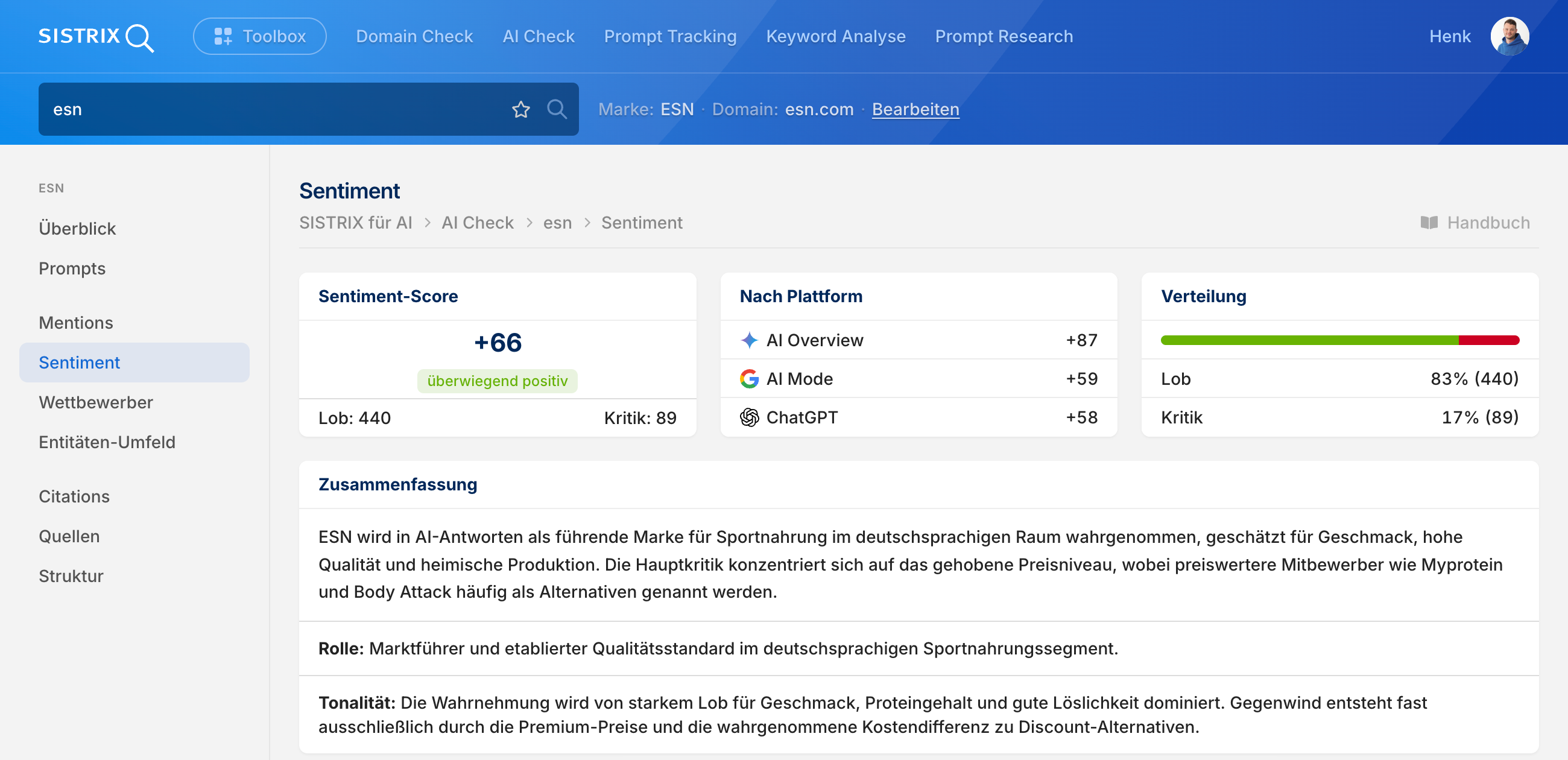Click the Sentiment page title
Screen dimensions: 1568x760
349,191
